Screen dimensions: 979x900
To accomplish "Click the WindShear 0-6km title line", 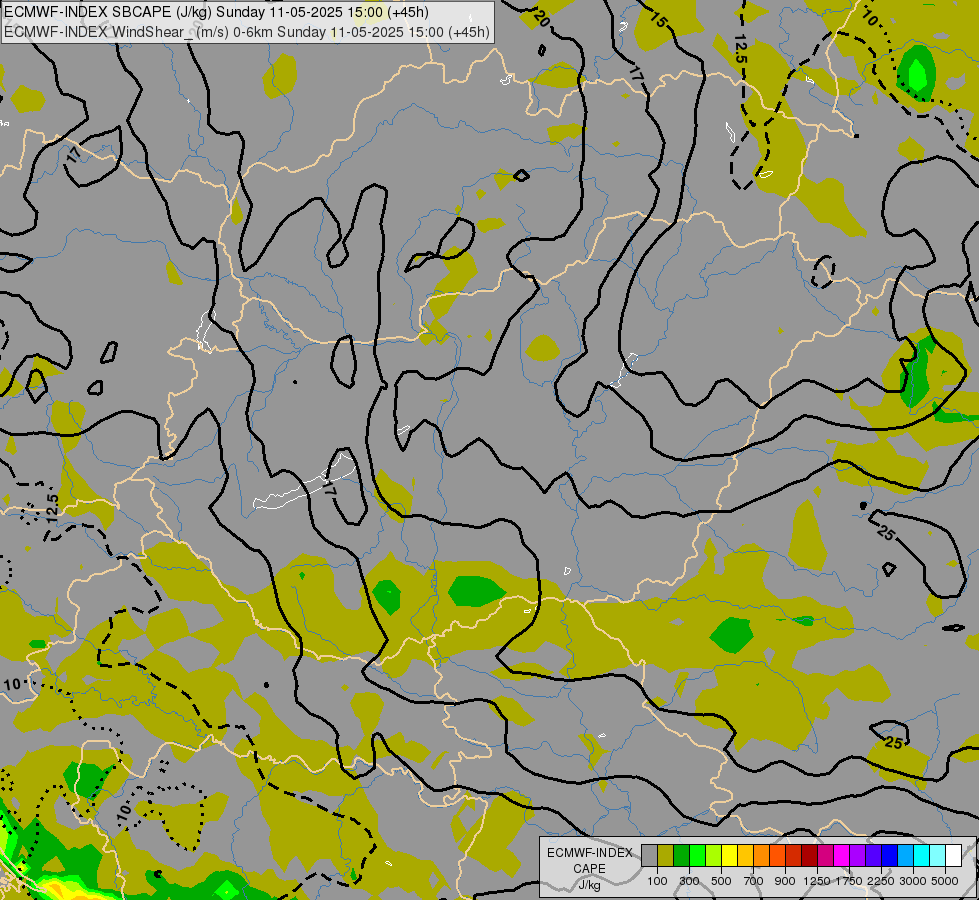I will pos(247,32).
